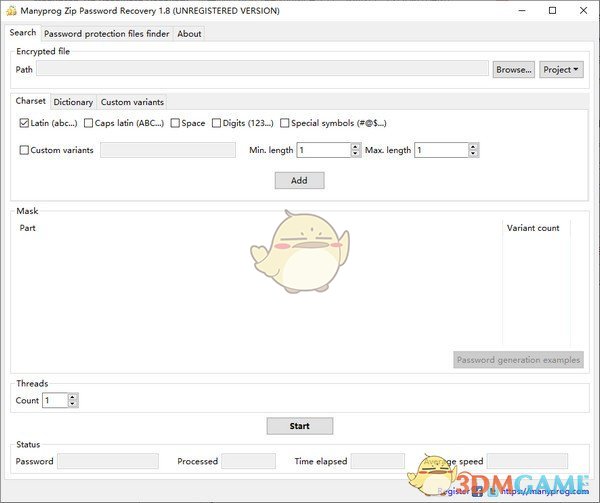Image resolution: width=600 pixels, height=503 pixels.
Task: Click the Part column header
Action: pyautogui.click(x=28, y=228)
